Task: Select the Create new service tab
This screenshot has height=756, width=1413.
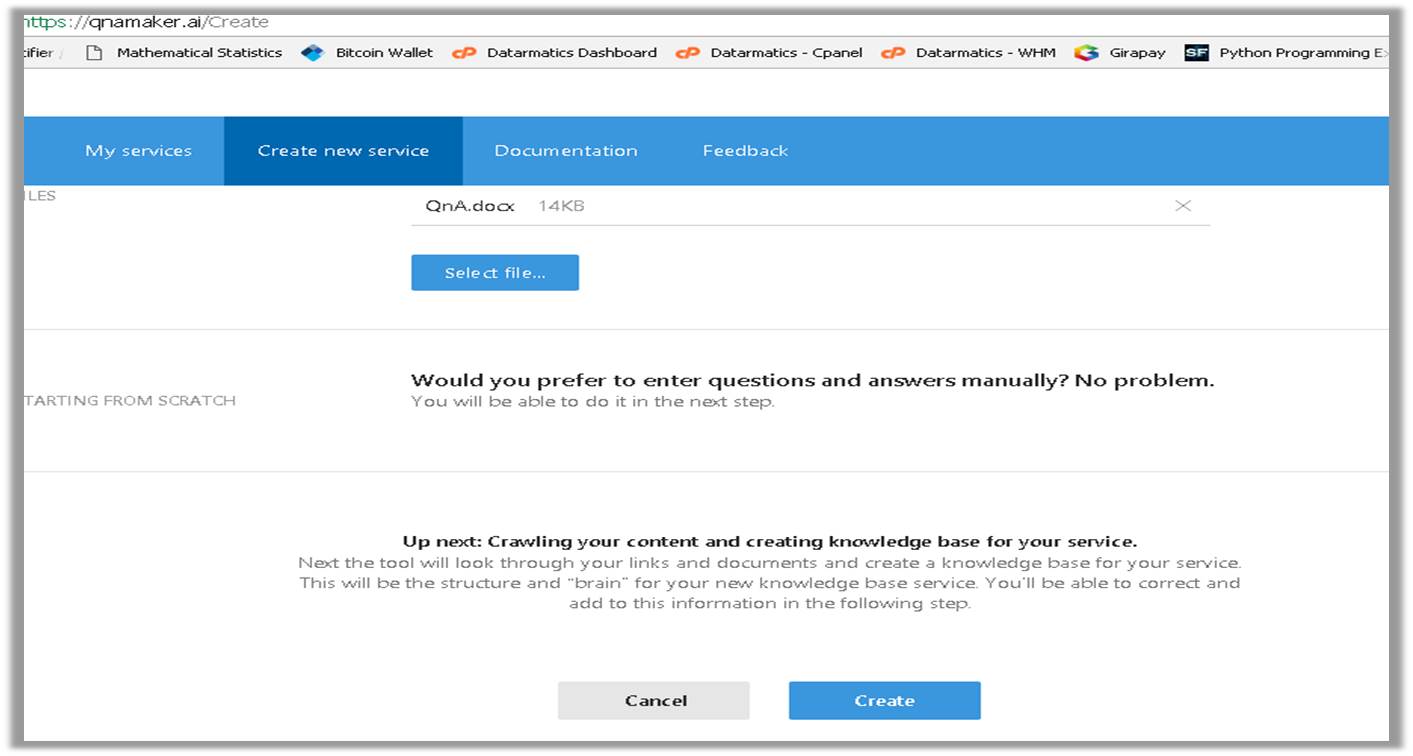Action: (x=343, y=151)
